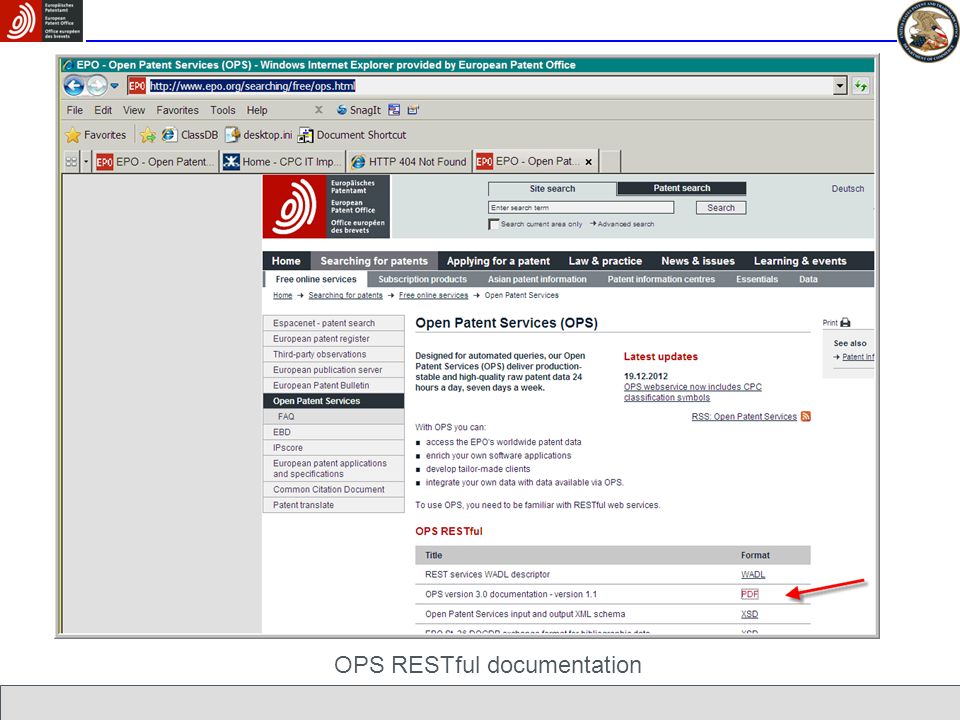This screenshot has width=960, height=720.
Task: Open Learning & events navigation
Action: click(x=800, y=261)
